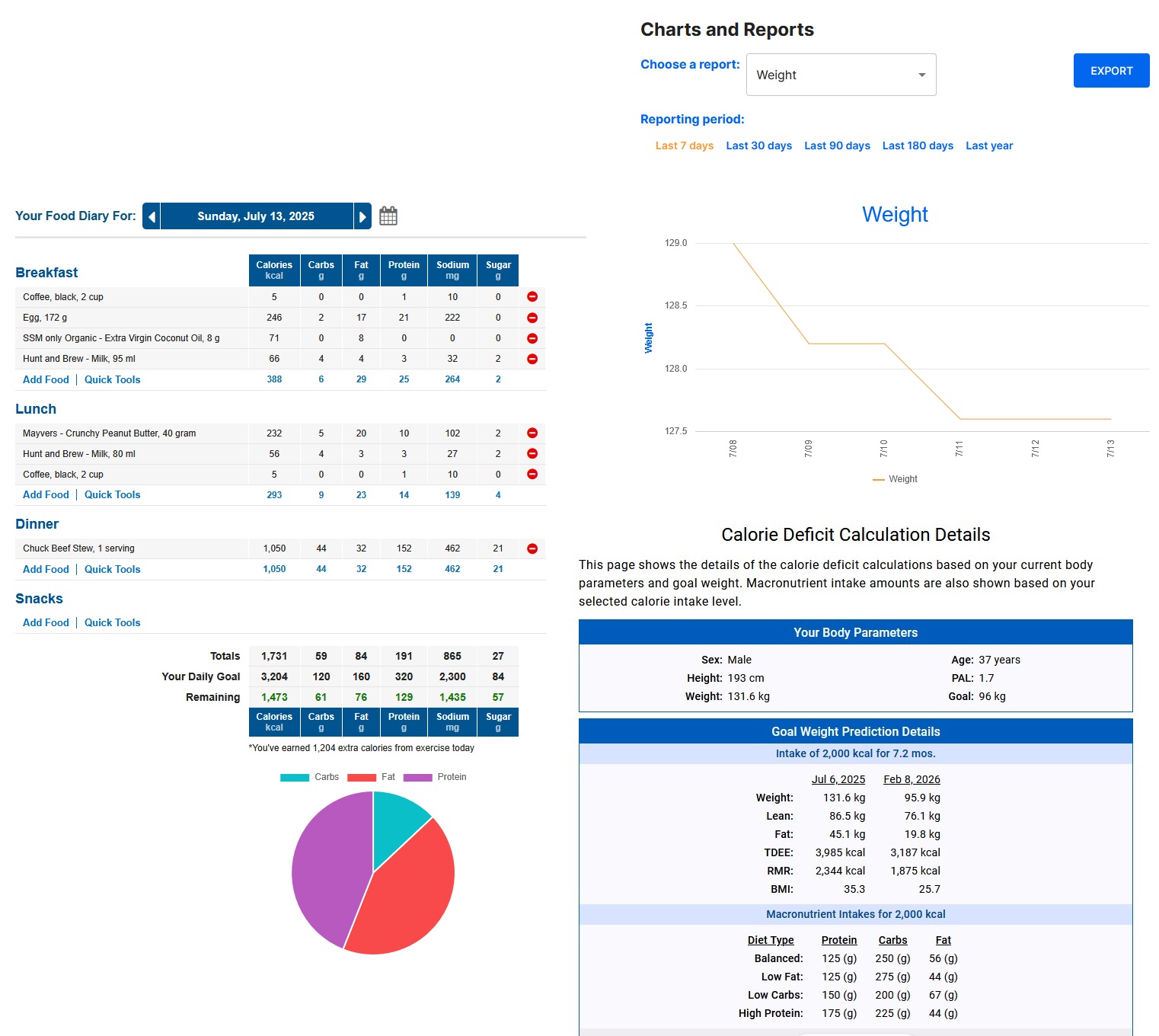
Task: Click Low Carbs diet type row
Action: pyautogui.click(x=852, y=995)
